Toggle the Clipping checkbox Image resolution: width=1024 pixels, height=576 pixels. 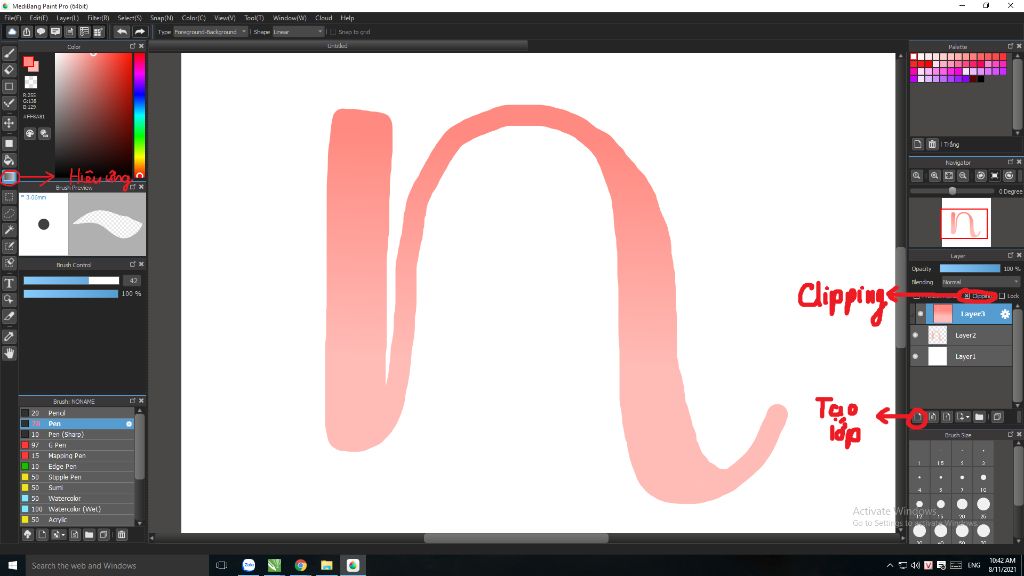point(967,296)
